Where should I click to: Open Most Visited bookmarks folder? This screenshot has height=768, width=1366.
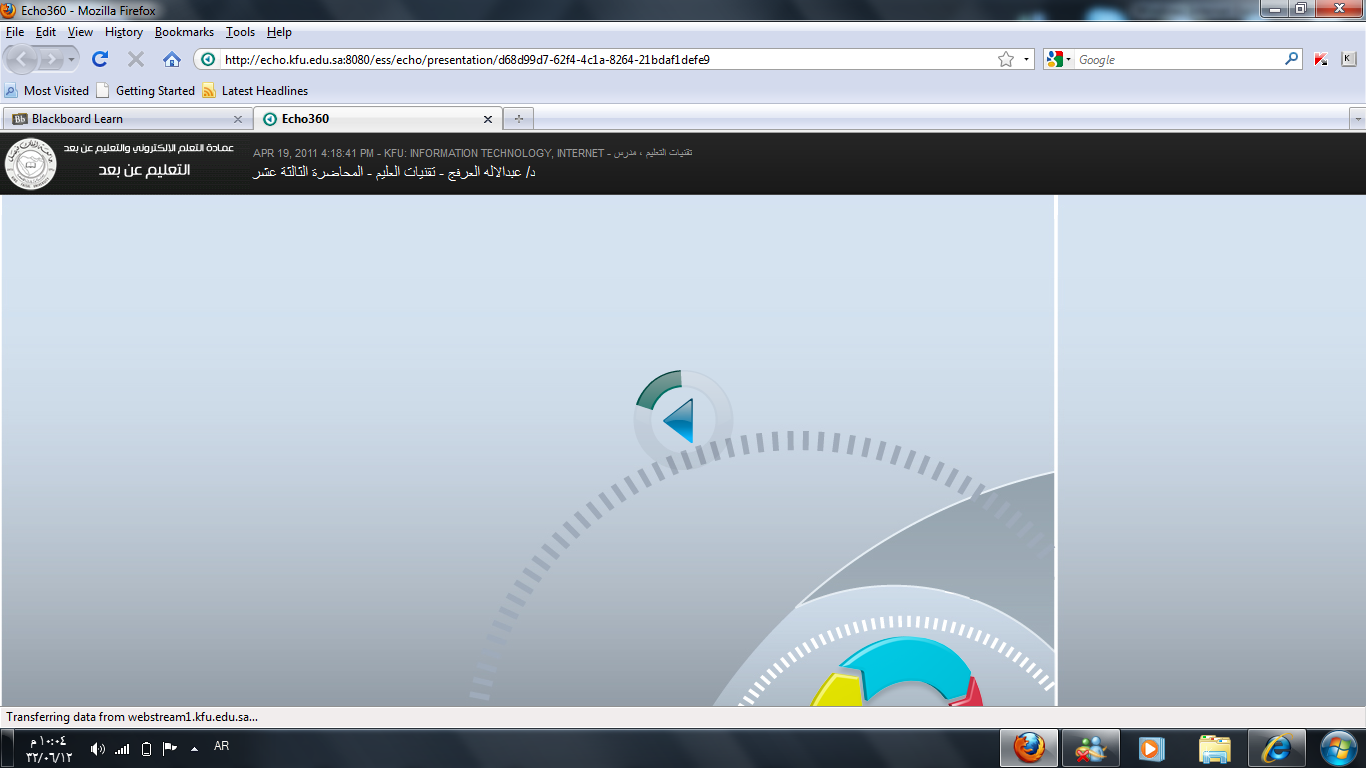tap(47, 90)
